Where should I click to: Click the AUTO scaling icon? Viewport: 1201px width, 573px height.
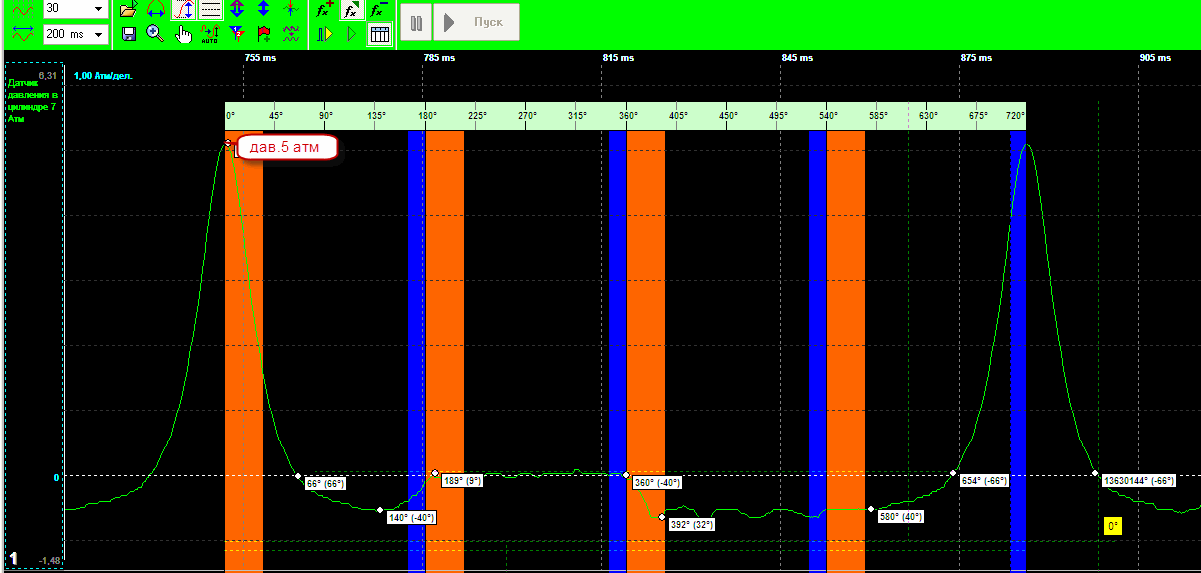click(x=210, y=34)
